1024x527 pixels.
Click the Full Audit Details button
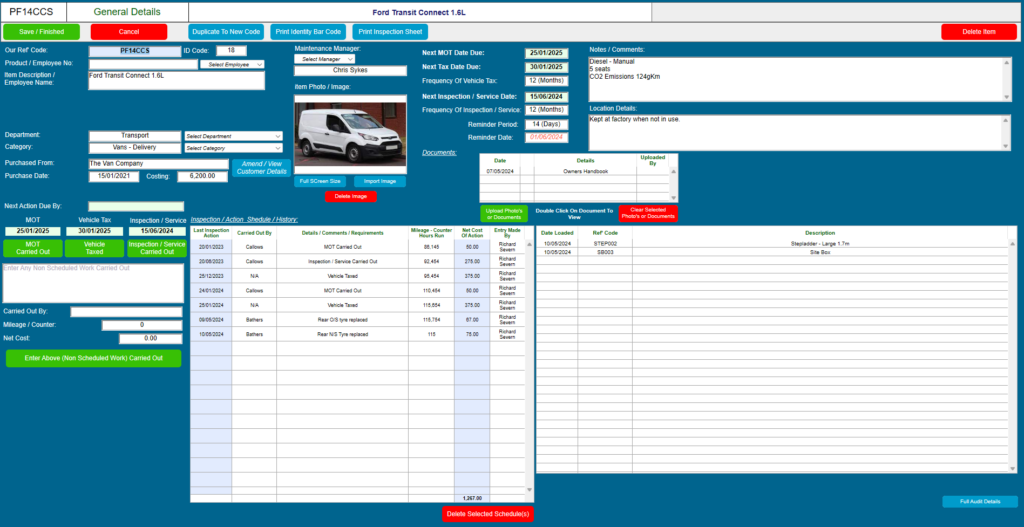(x=980, y=502)
